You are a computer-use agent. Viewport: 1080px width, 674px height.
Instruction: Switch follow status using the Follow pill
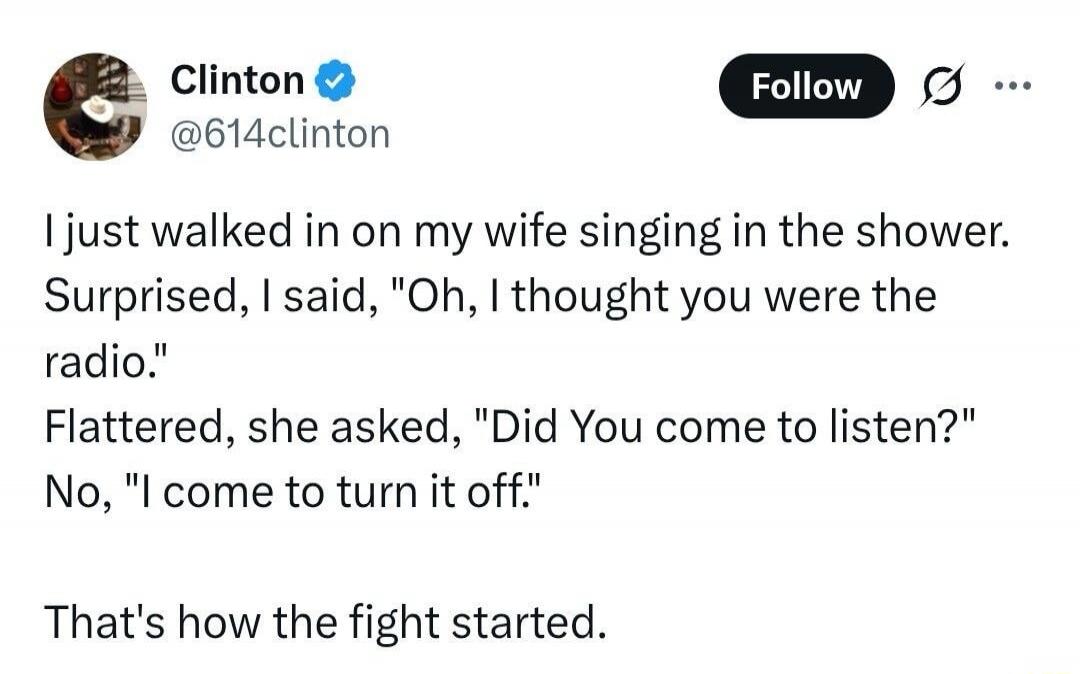pos(806,86)
